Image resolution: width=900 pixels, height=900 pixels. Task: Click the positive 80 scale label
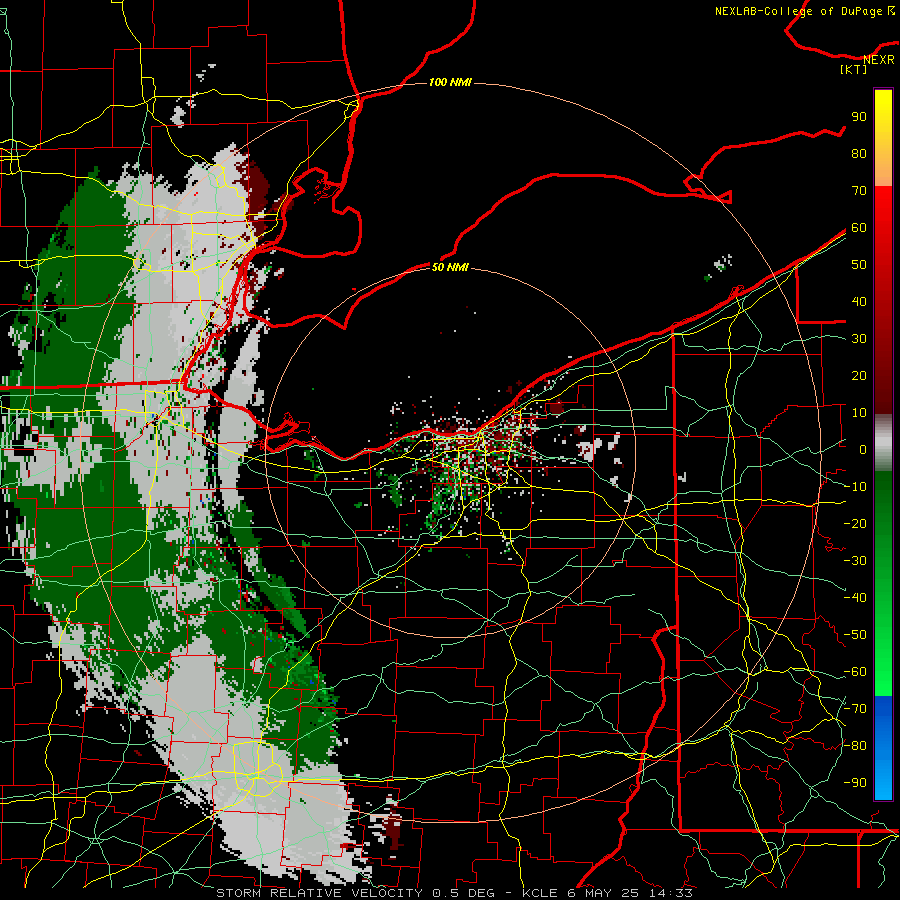click(x=859, y=153)
